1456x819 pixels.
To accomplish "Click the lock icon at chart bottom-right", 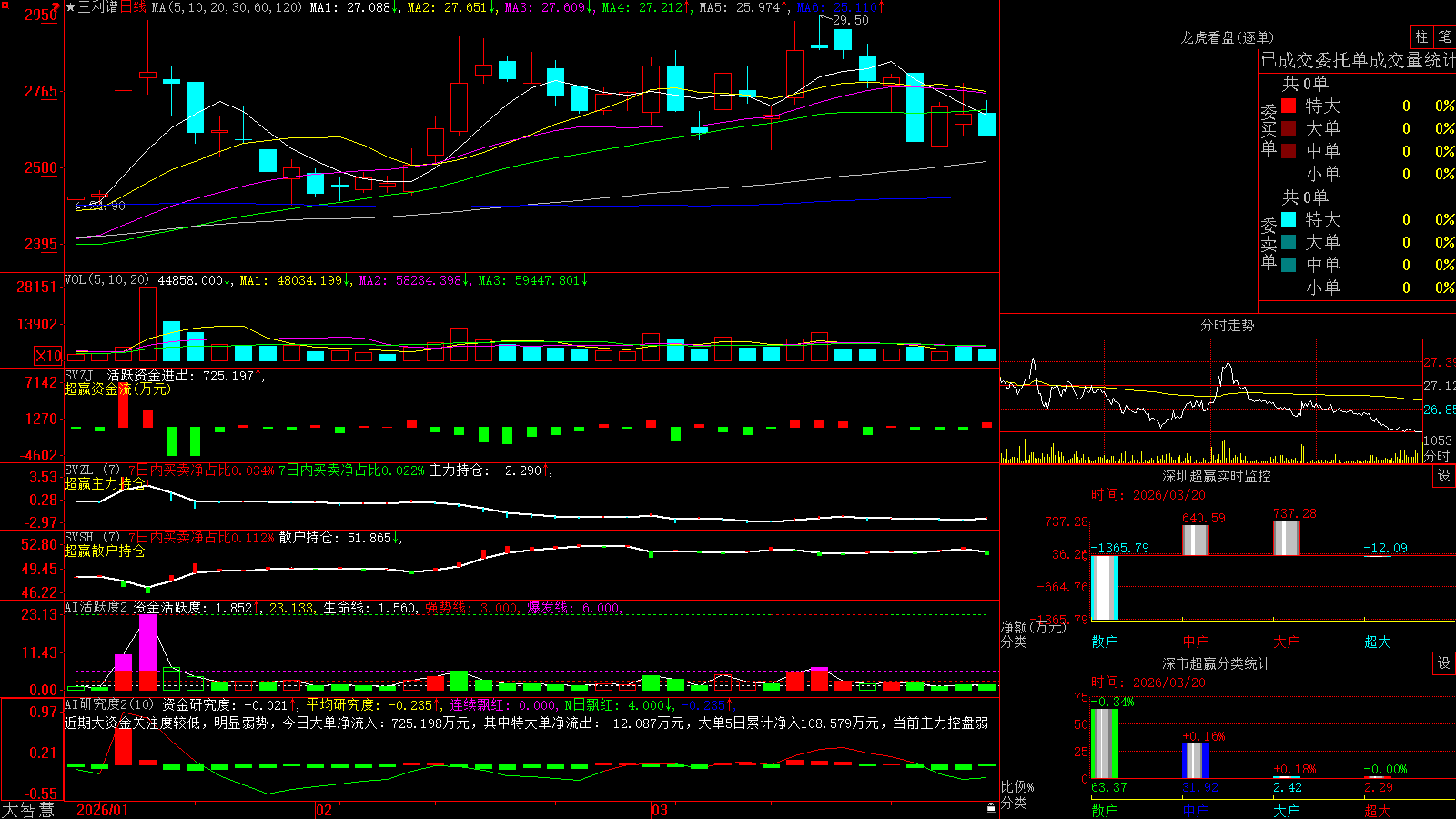I will pos(991,807).
